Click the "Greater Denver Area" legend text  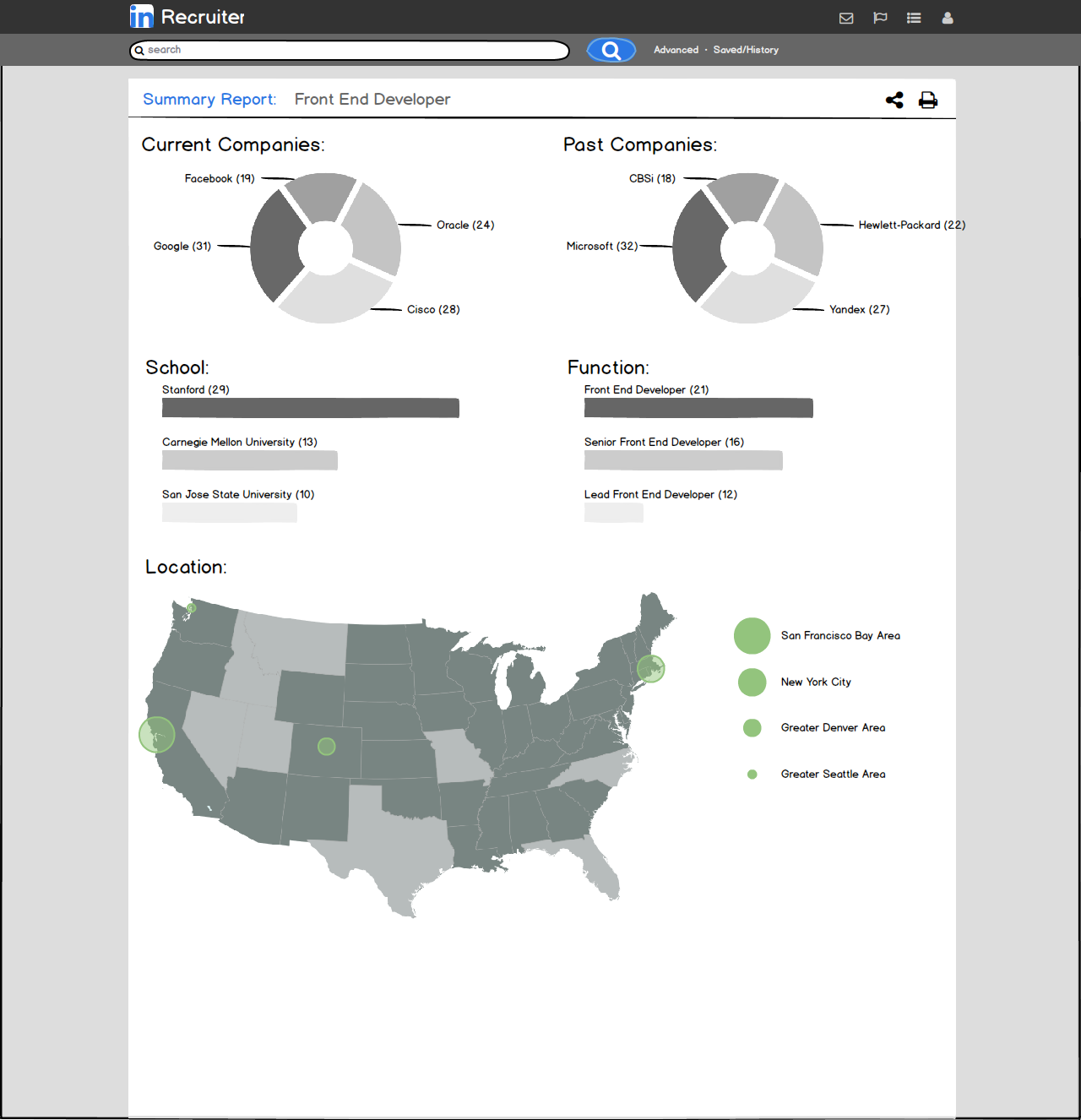834,728
